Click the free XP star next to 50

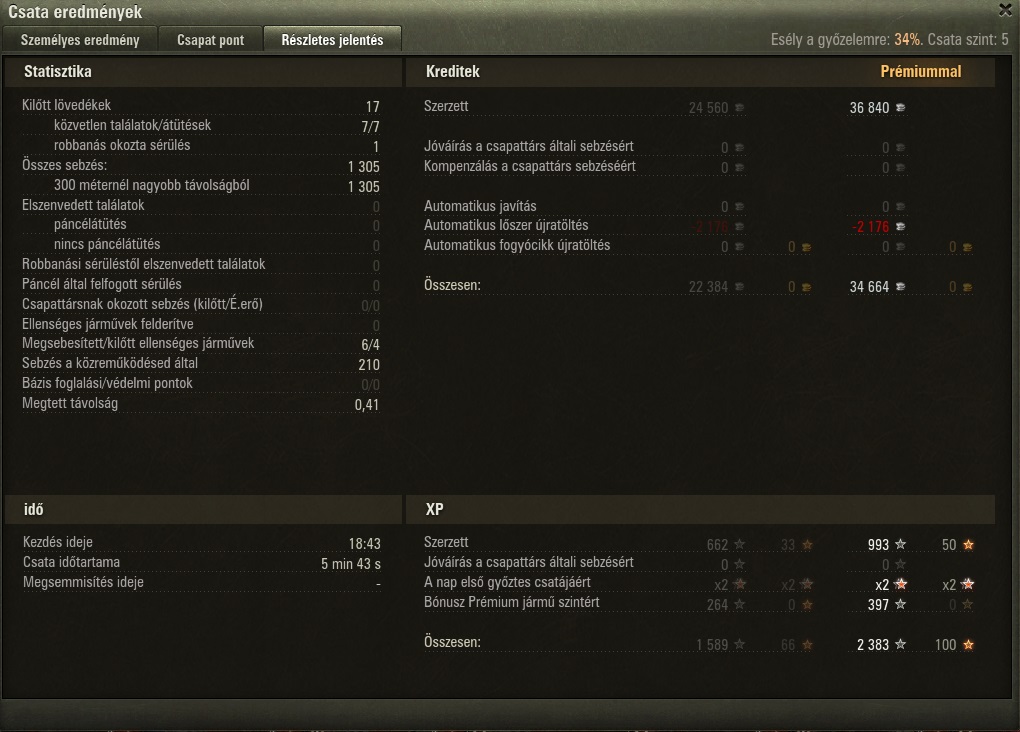click(969, 544)
